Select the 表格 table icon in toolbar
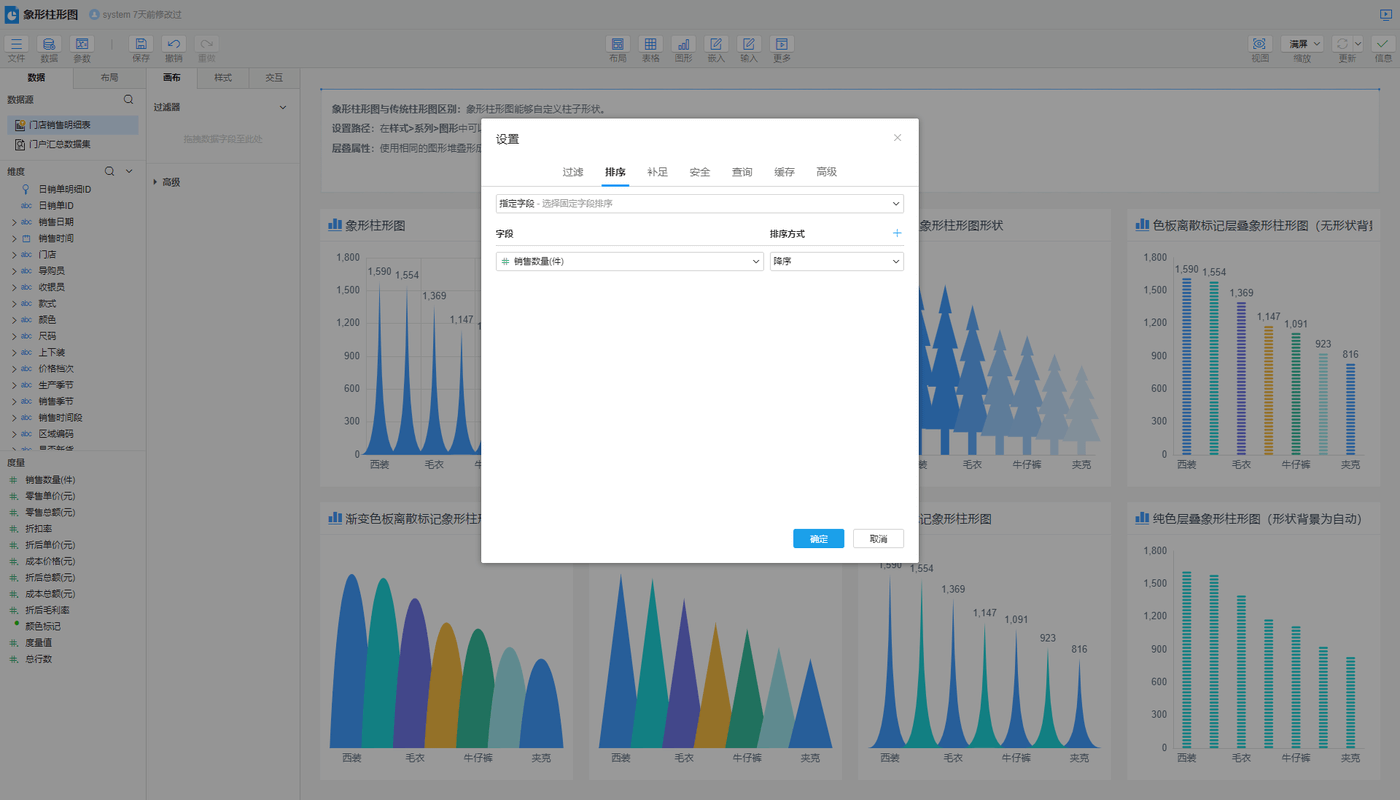Viewport: 1400px width, 800px height. tap(650, 45)
